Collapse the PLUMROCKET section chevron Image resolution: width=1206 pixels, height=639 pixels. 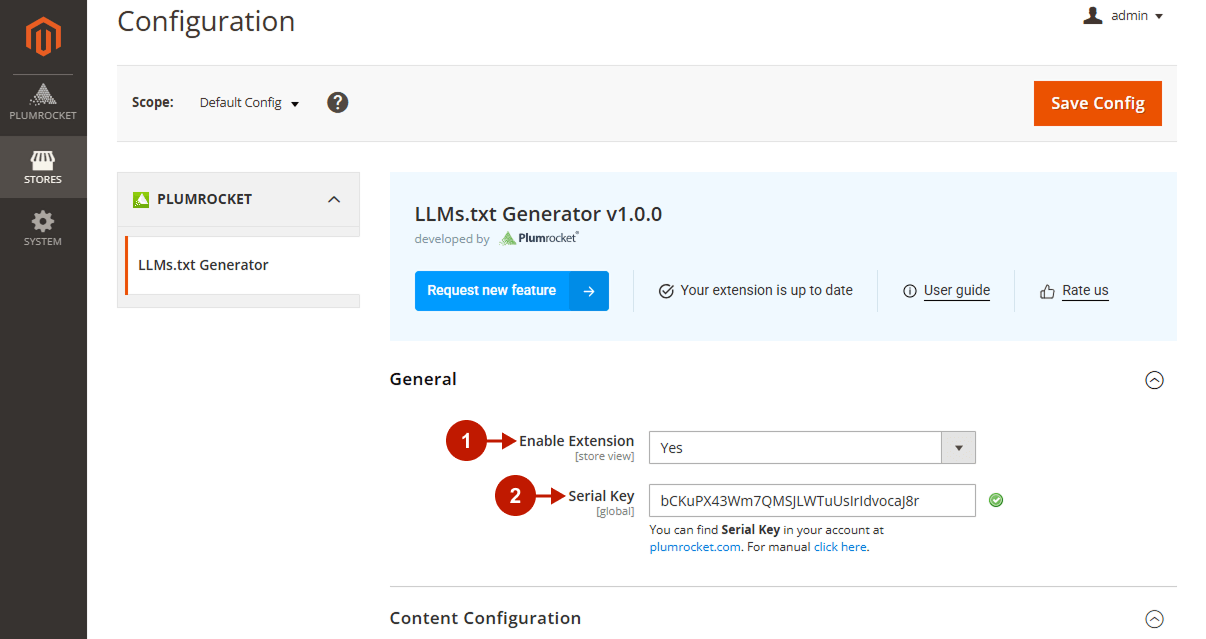click(x=334, y=199)
